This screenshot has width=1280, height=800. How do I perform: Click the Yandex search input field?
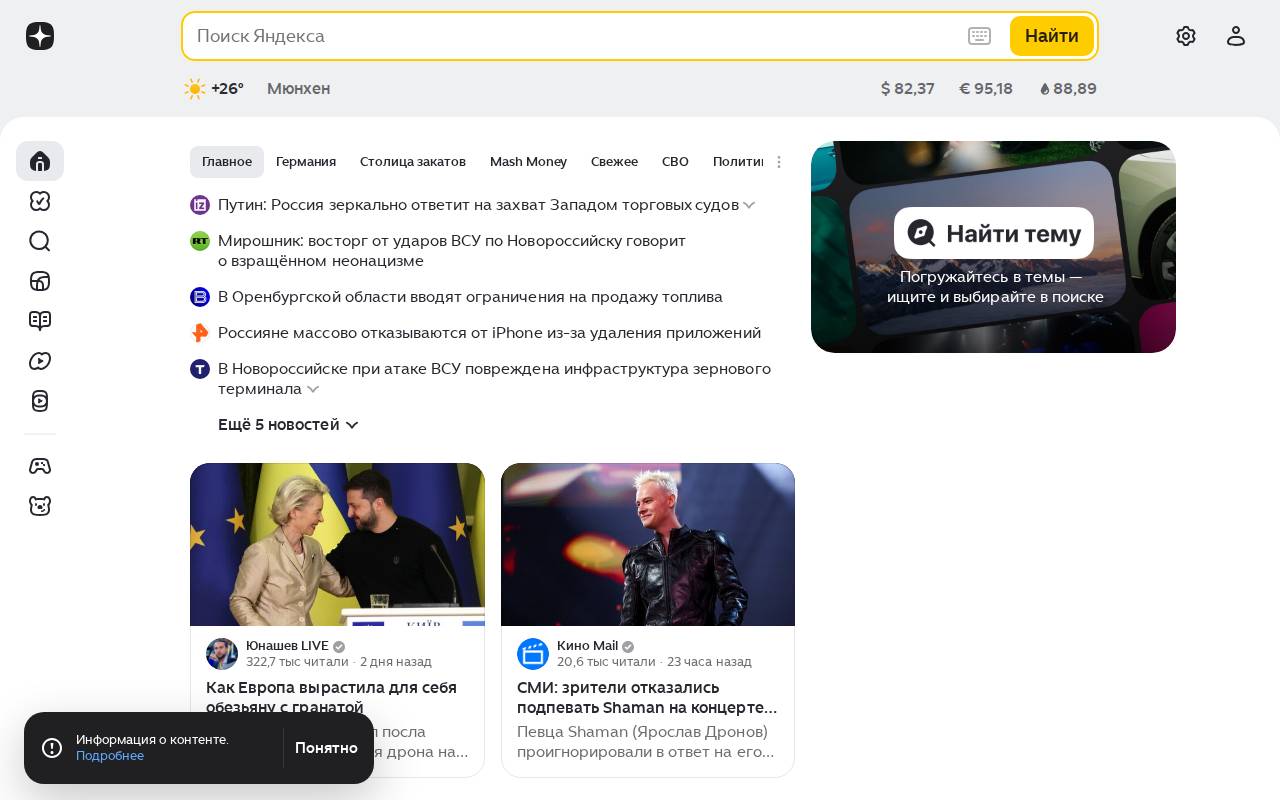click(575, 36)
